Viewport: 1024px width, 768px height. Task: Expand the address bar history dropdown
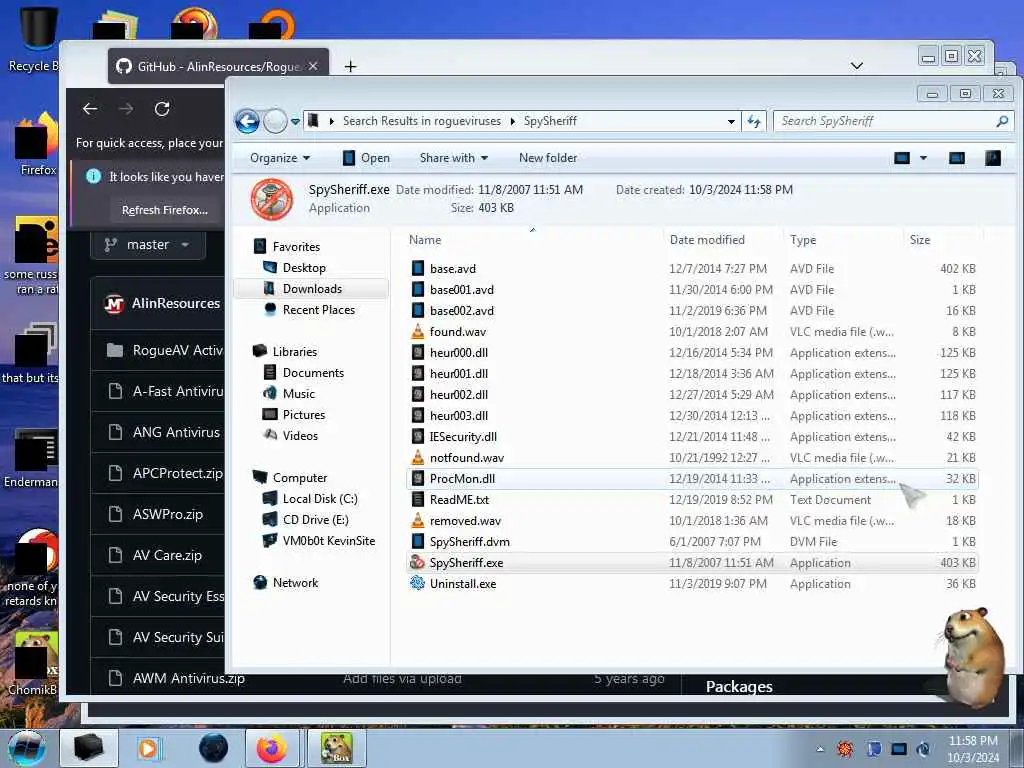(731, 121)
